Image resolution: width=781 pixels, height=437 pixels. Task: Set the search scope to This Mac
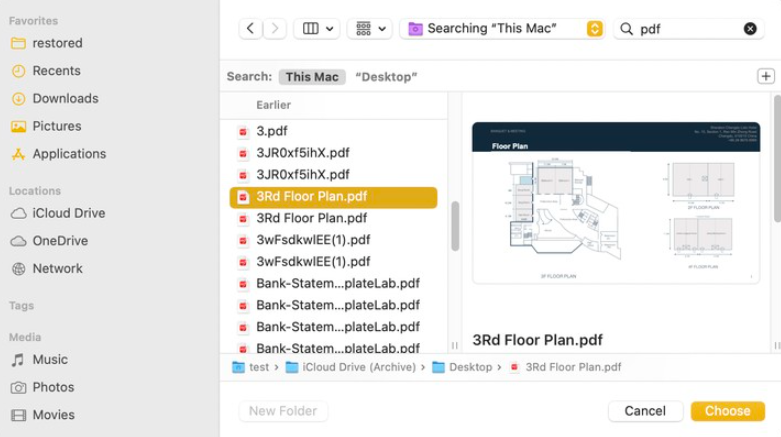click(312, 77)
